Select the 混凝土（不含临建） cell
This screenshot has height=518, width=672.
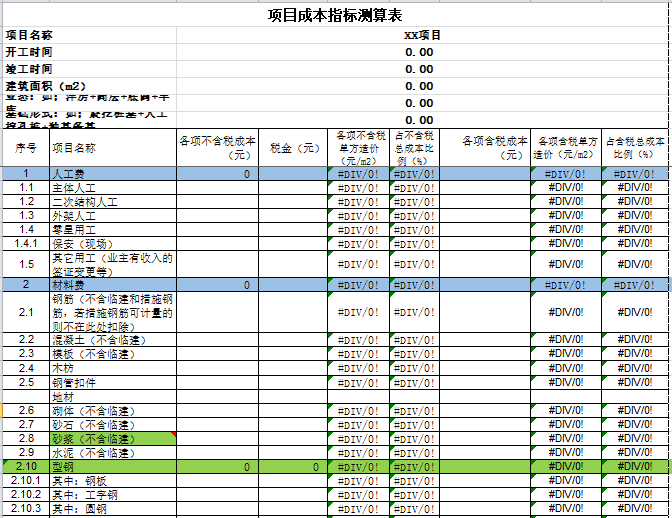click(x=112, y=340)
